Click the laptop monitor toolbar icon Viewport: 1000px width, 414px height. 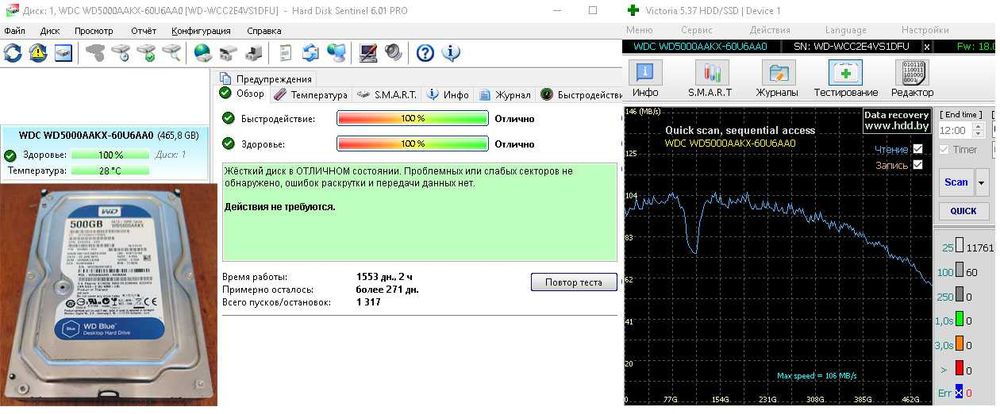[368, 53]
